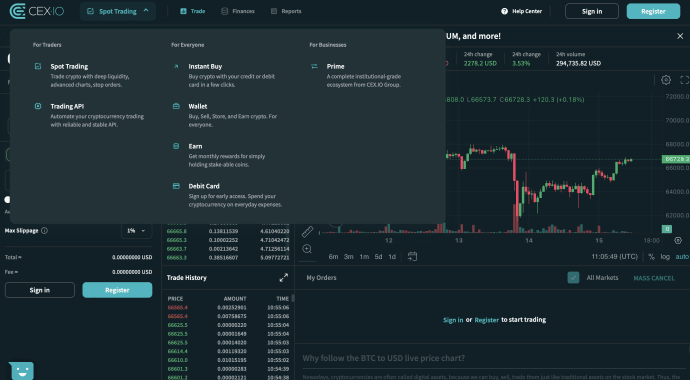Open Prime for businesses
Screen dimensions: 690x380
coord(335,66)
